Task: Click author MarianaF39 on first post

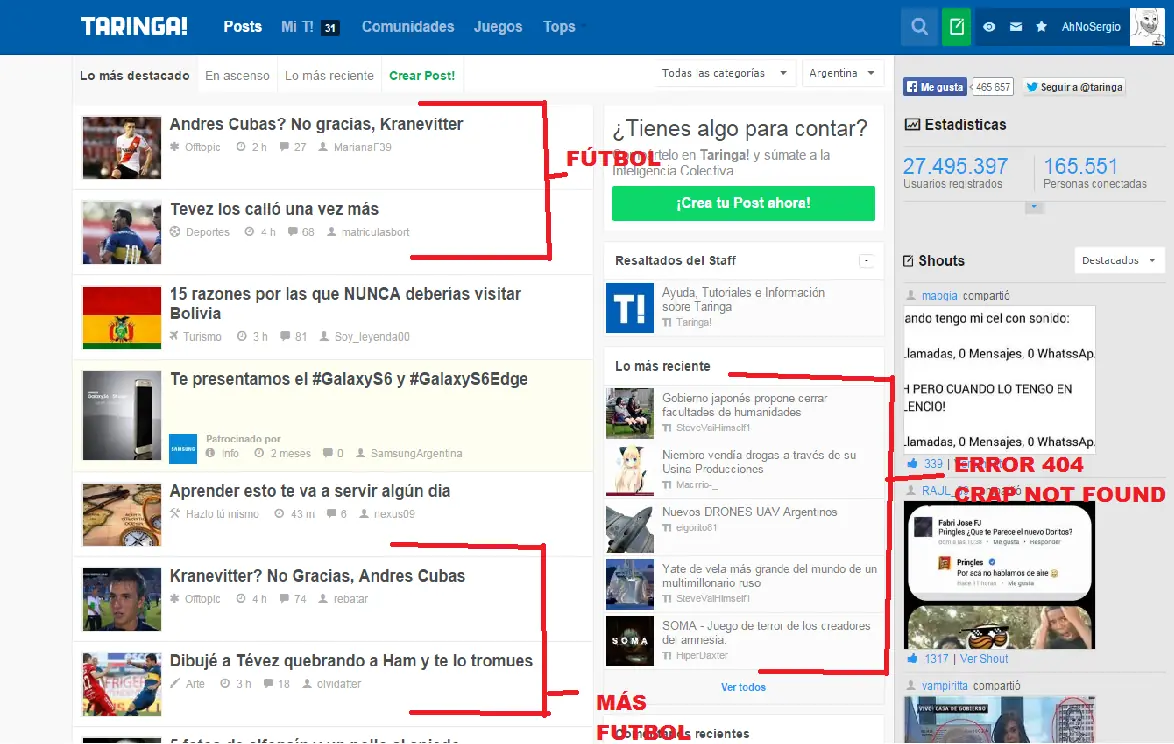Action: pos(362,147)
